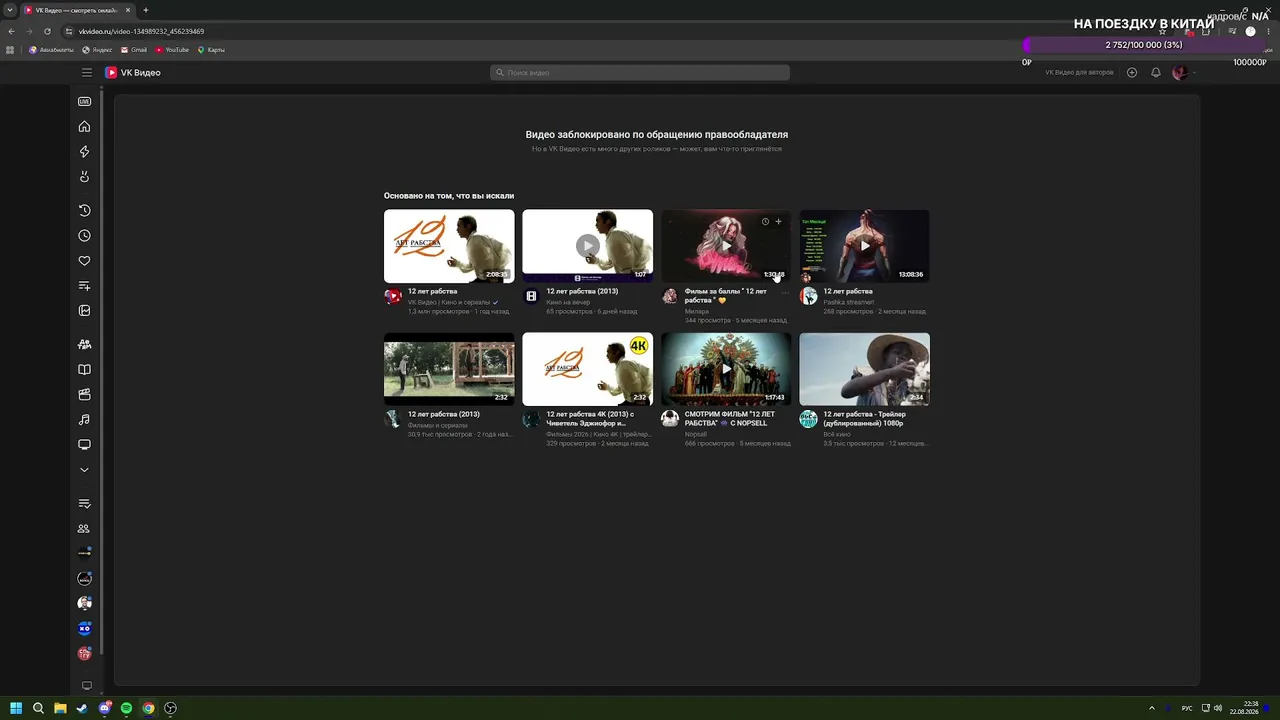This screenshot has height=720, width=1280.
Task: Open the Windows Start menu
Action: tap(16, 708)
